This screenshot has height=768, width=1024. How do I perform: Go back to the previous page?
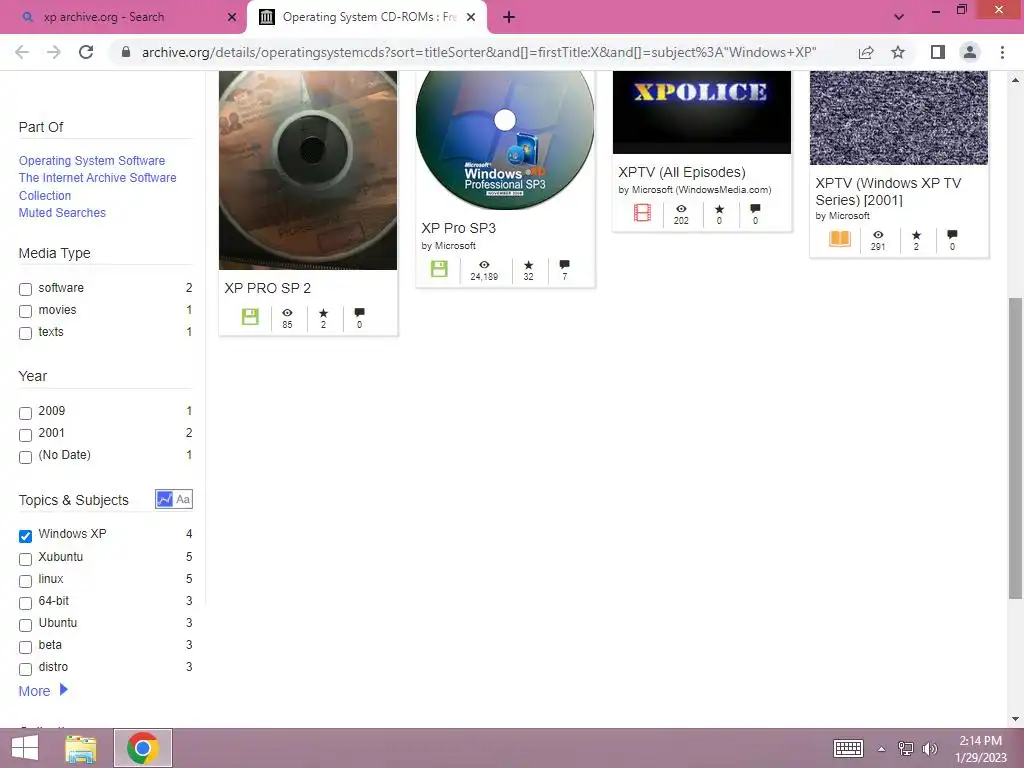click(x=22, y=52)
